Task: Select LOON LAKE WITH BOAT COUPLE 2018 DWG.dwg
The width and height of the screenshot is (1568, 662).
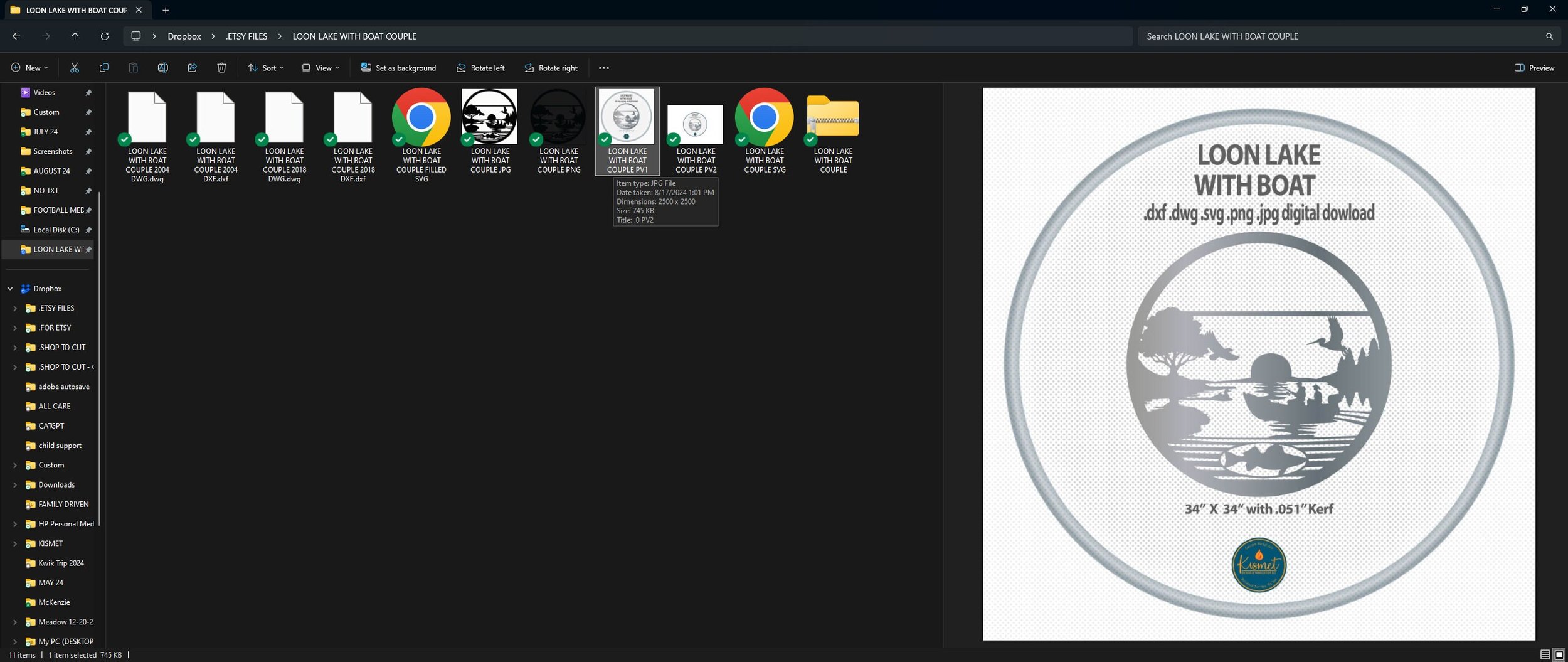Action: (x=284, y=136)
